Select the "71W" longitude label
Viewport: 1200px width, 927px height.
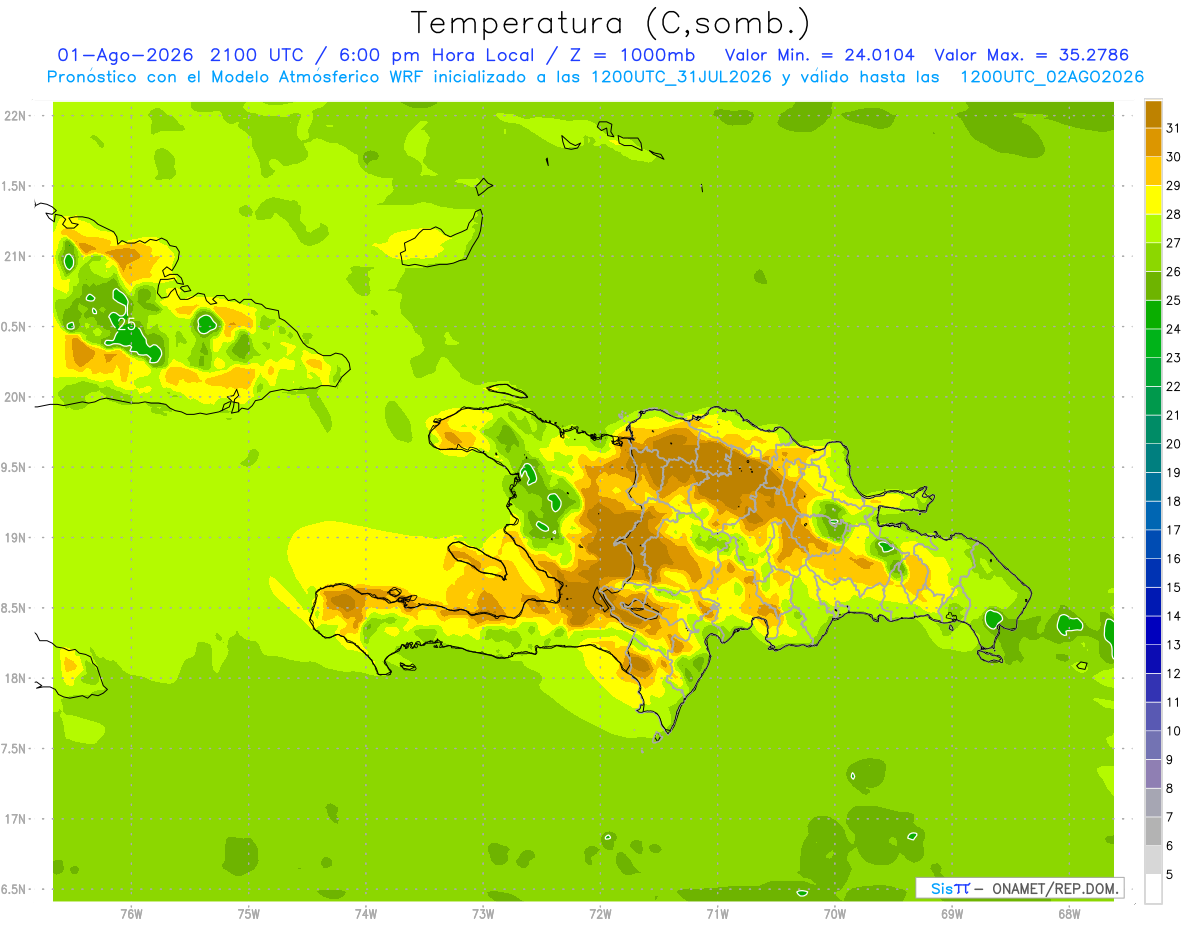coord(717,913)
